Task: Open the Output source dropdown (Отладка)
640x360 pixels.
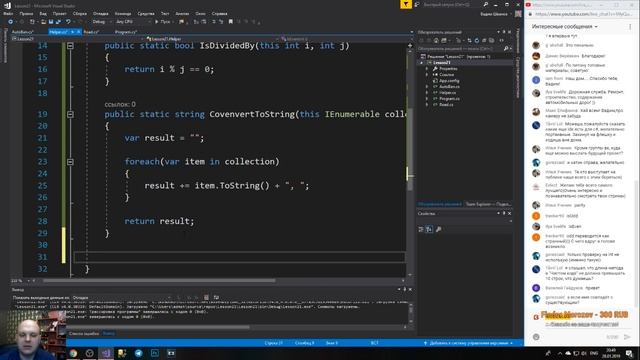Action: [122, 298]
